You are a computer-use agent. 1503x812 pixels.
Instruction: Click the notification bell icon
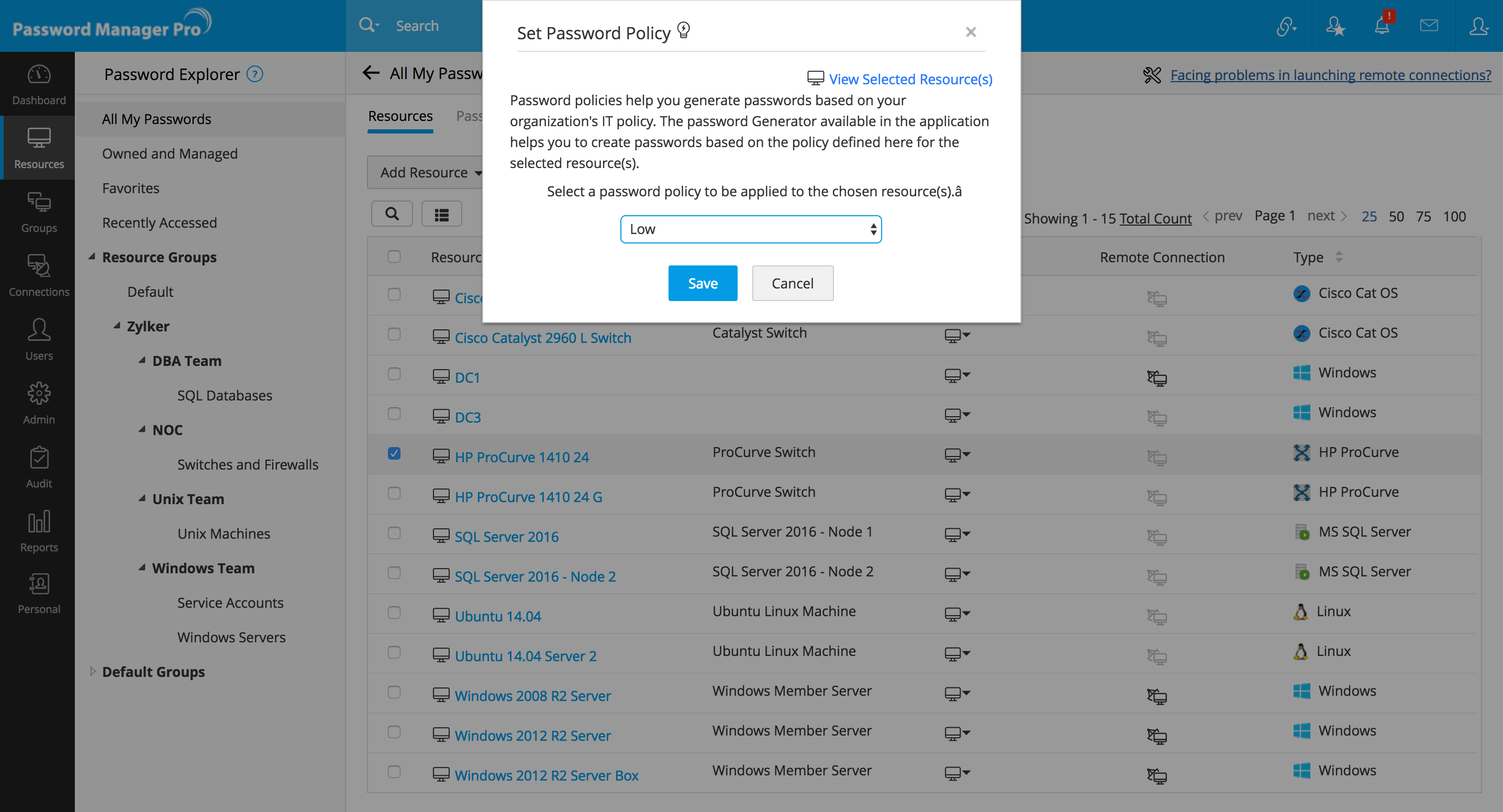(1382, 26)
